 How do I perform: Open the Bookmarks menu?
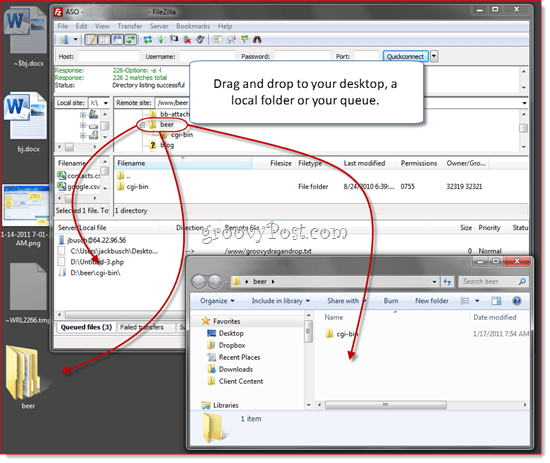193,26
